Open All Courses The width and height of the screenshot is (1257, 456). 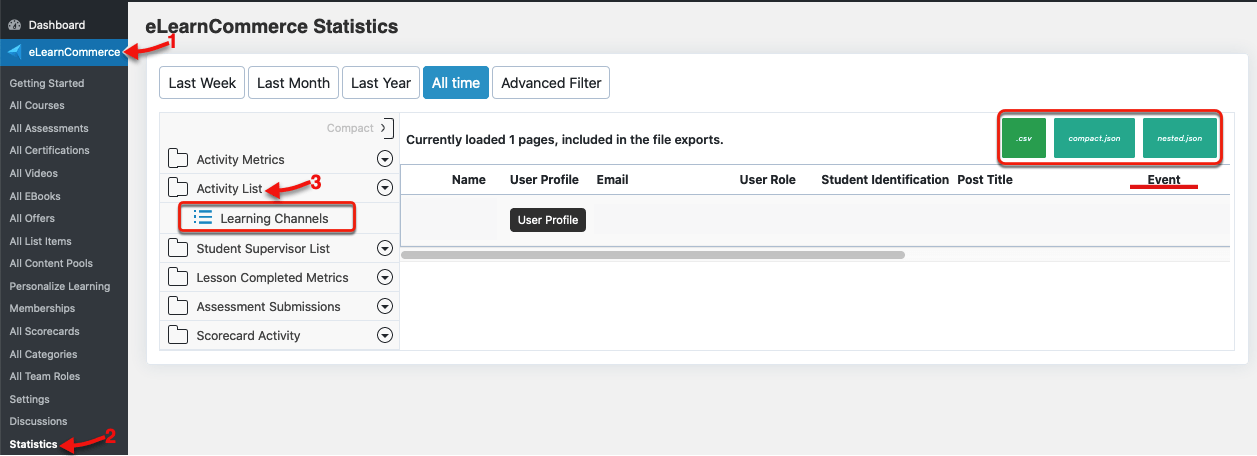click(x=37, y=105)
